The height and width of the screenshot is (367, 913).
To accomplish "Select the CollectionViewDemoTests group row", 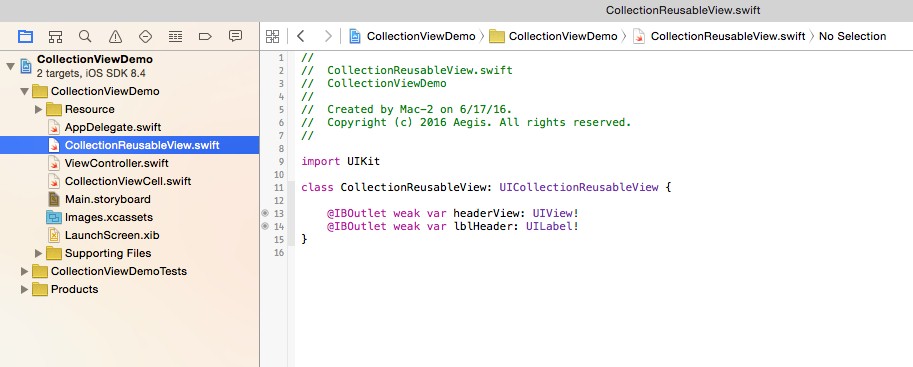I will click(129, 271).
